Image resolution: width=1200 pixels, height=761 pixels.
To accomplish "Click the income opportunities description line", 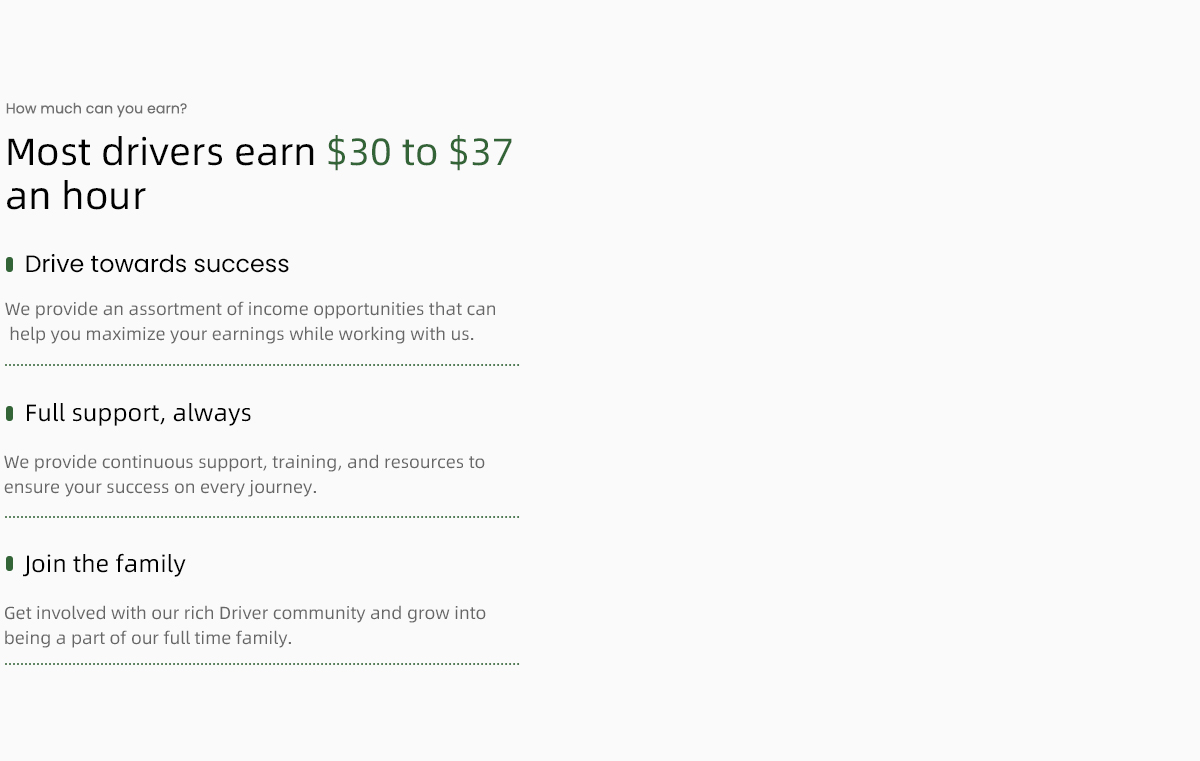I will [250, 309].
